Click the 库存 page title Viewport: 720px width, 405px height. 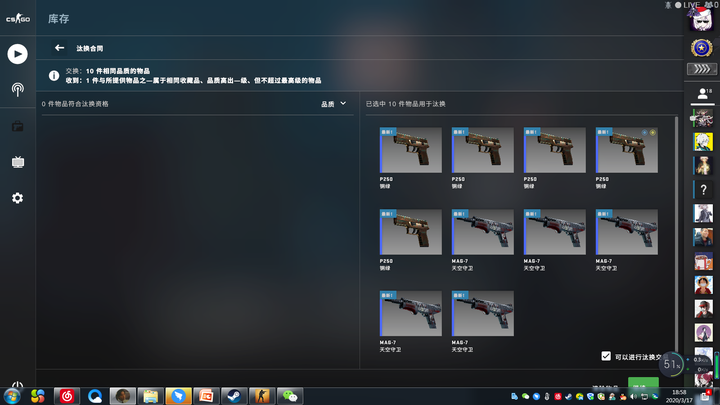[59, 19]
